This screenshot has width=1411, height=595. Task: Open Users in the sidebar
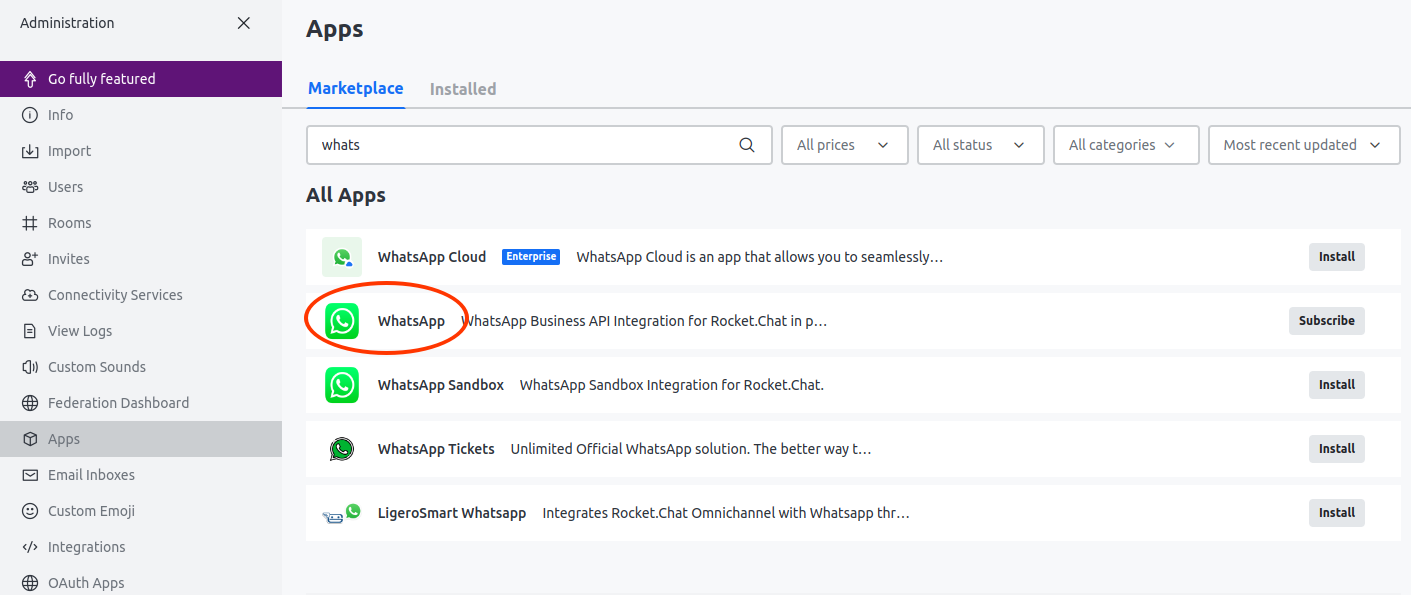(x=65, y=187)
